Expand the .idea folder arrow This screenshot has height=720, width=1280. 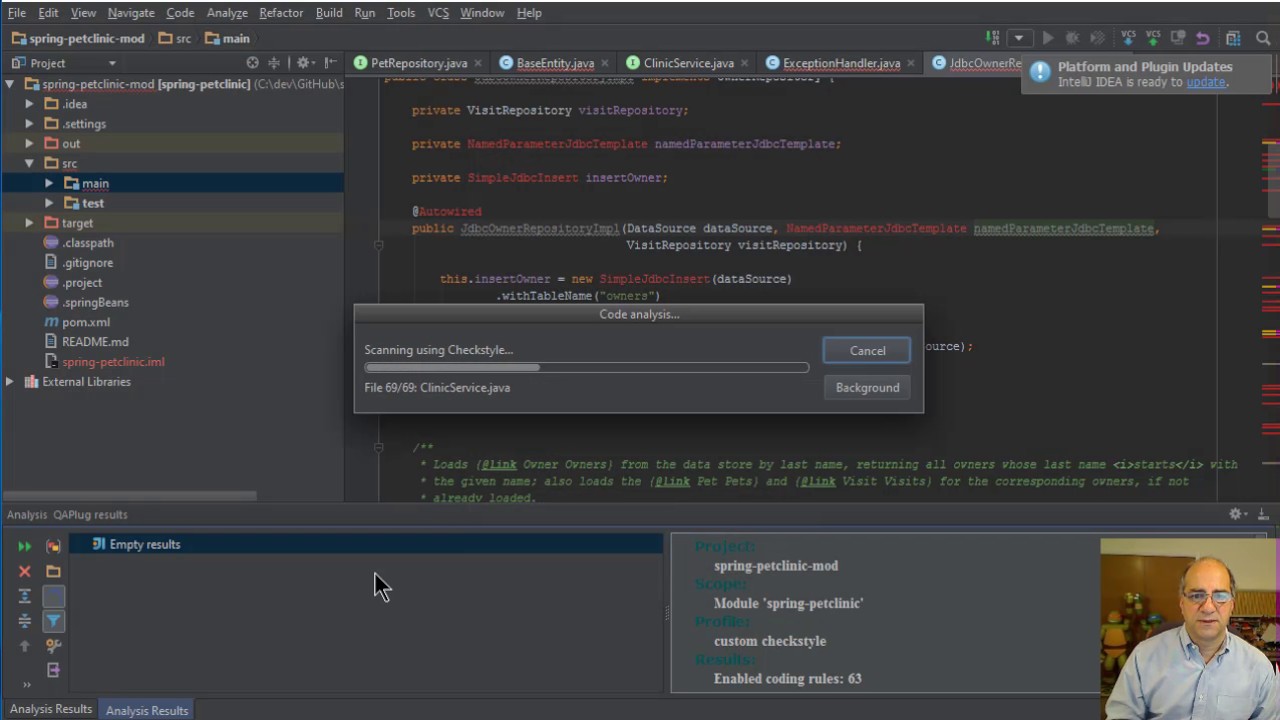point(29,104)
